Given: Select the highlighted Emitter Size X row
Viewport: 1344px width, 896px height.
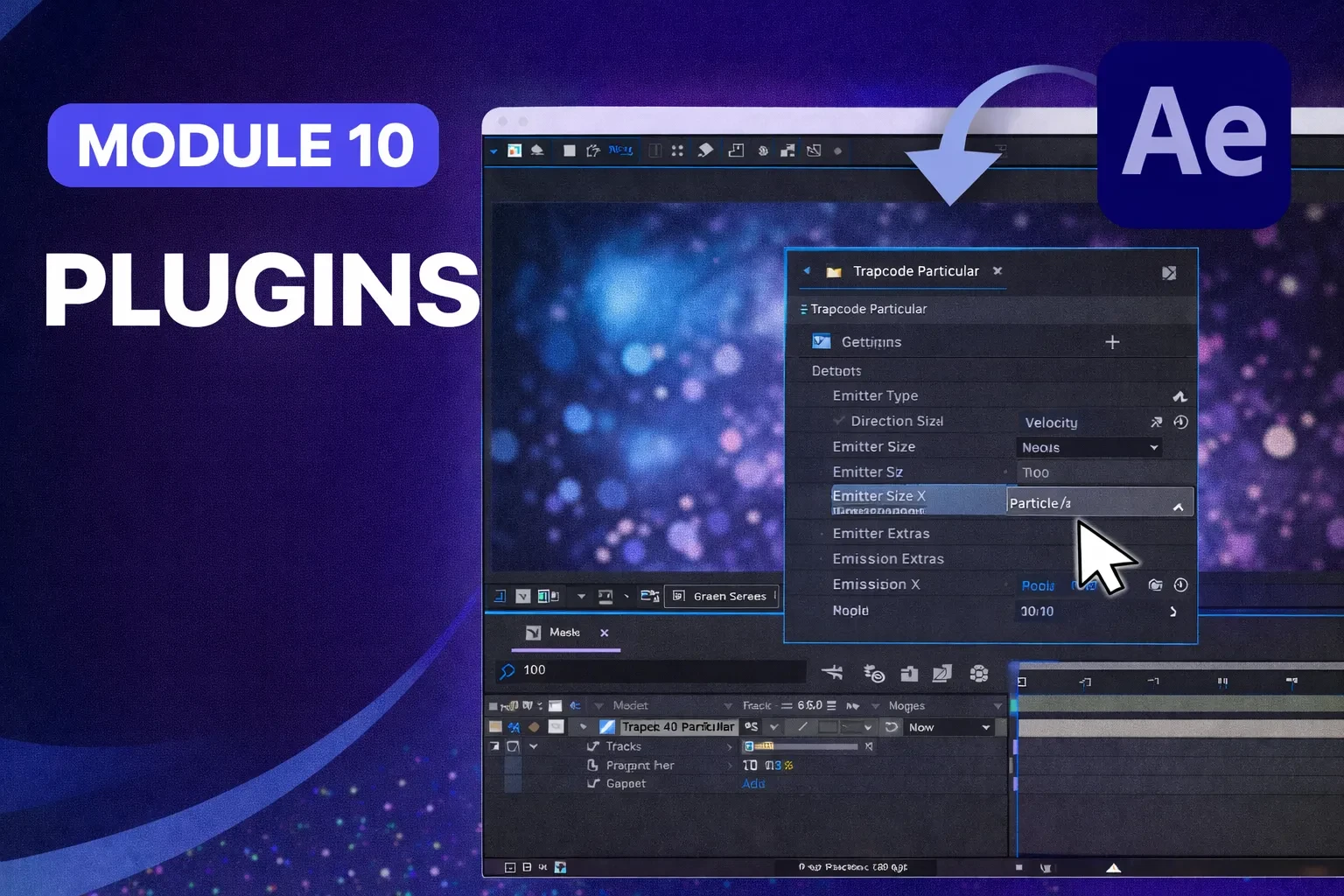Looking at the screenshot, I should (919, 500).
